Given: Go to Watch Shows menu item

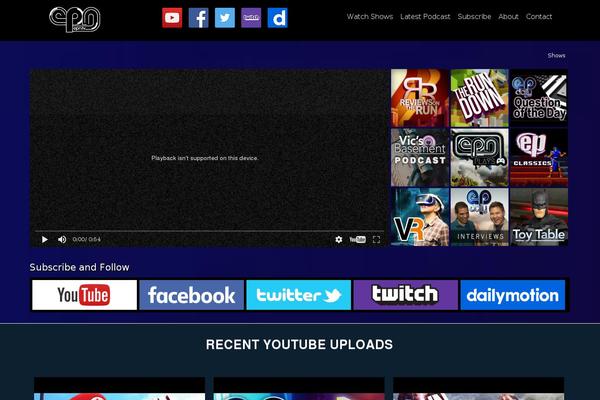Looking at the screenshot, I should click(x=370, y=16).
